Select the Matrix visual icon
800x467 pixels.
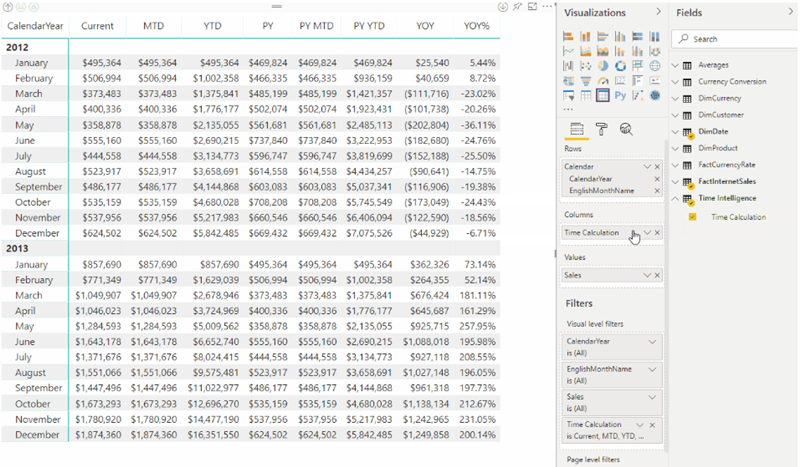point(602,96)
